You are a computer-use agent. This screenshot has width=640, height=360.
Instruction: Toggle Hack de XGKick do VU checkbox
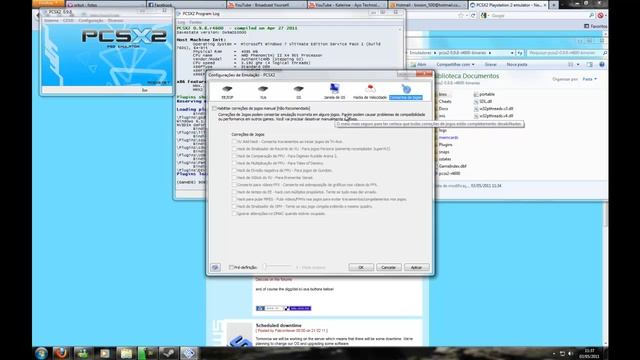[234, 178]
